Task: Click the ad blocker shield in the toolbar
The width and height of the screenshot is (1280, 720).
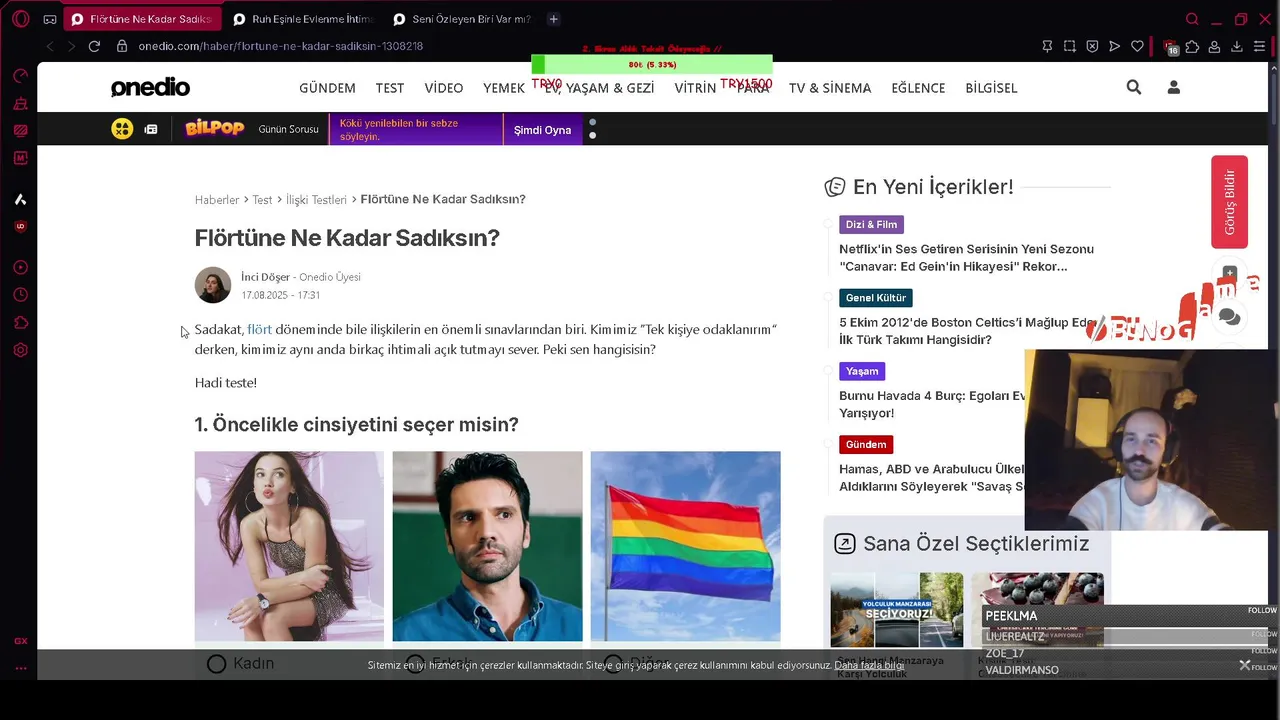Action: pyautogui.click(x=1092, y=46)
